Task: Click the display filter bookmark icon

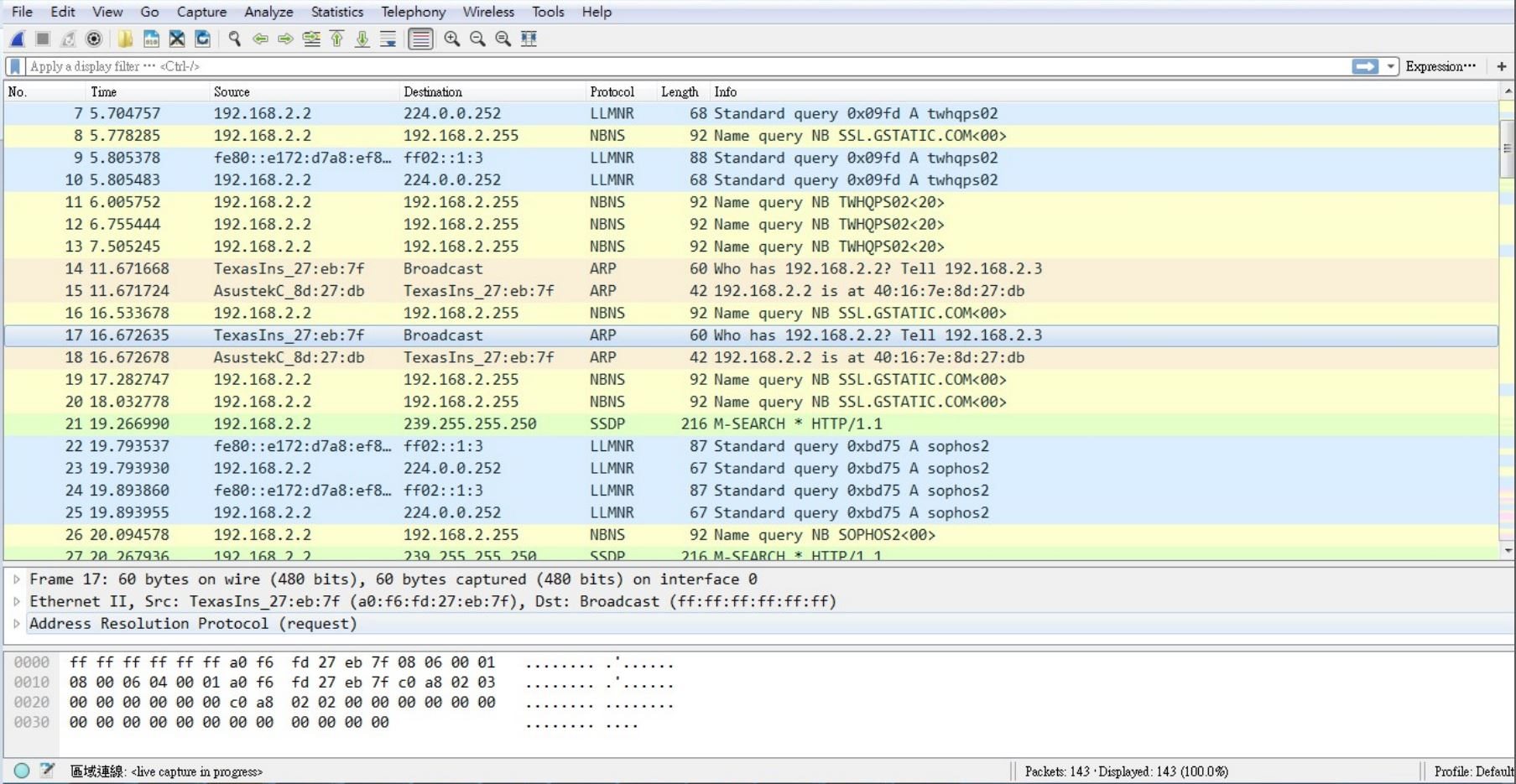Action: (x=15, y=66)
